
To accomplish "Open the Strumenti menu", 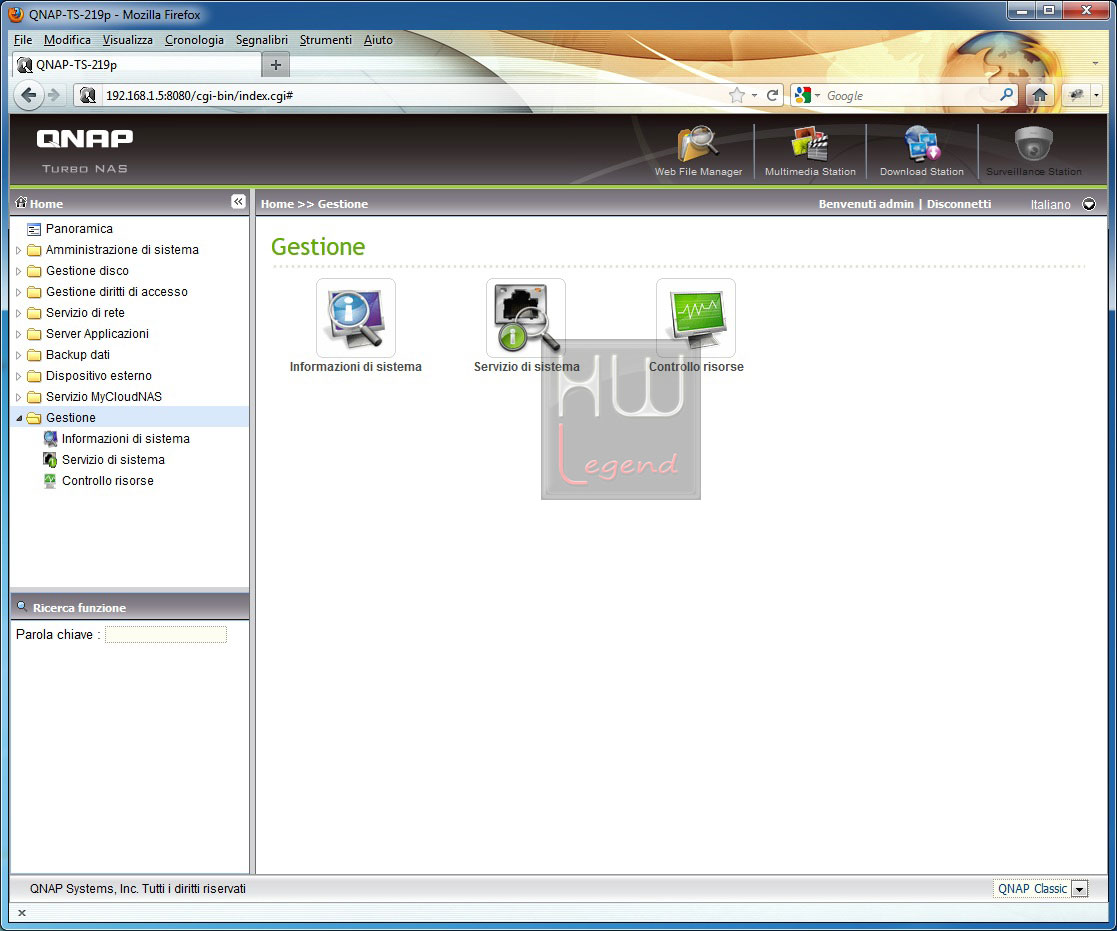I will tap(326, 40).
